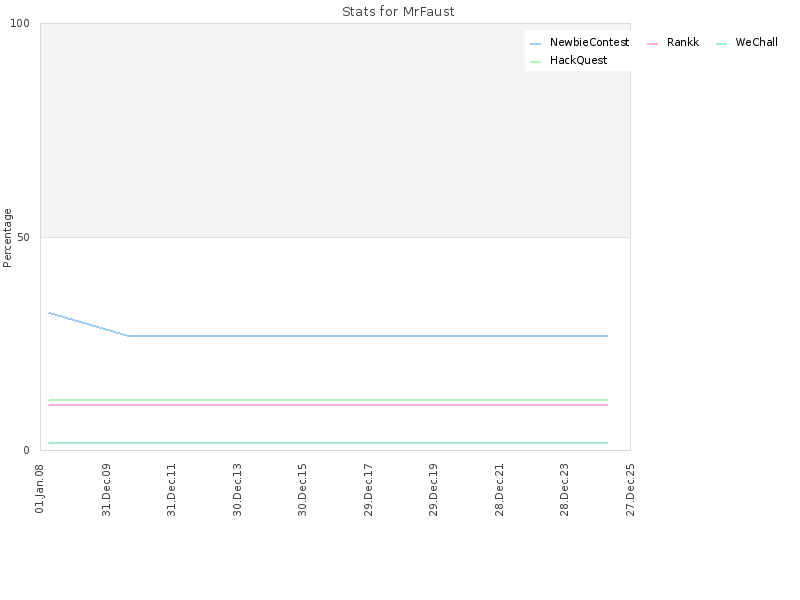Click the HackQuest legend color swatch
This screenshot has width=800, height=600.
pyautogui.click(x=535, y=62)
